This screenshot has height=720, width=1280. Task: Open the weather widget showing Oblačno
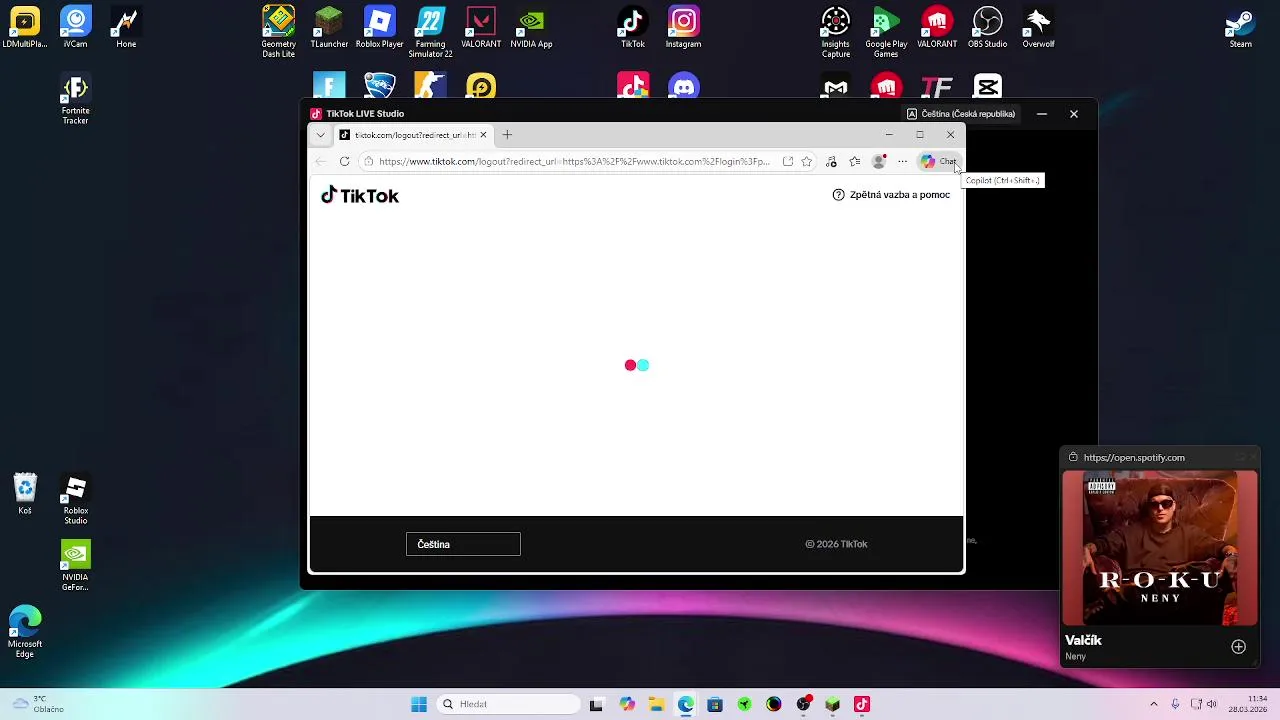37,704
